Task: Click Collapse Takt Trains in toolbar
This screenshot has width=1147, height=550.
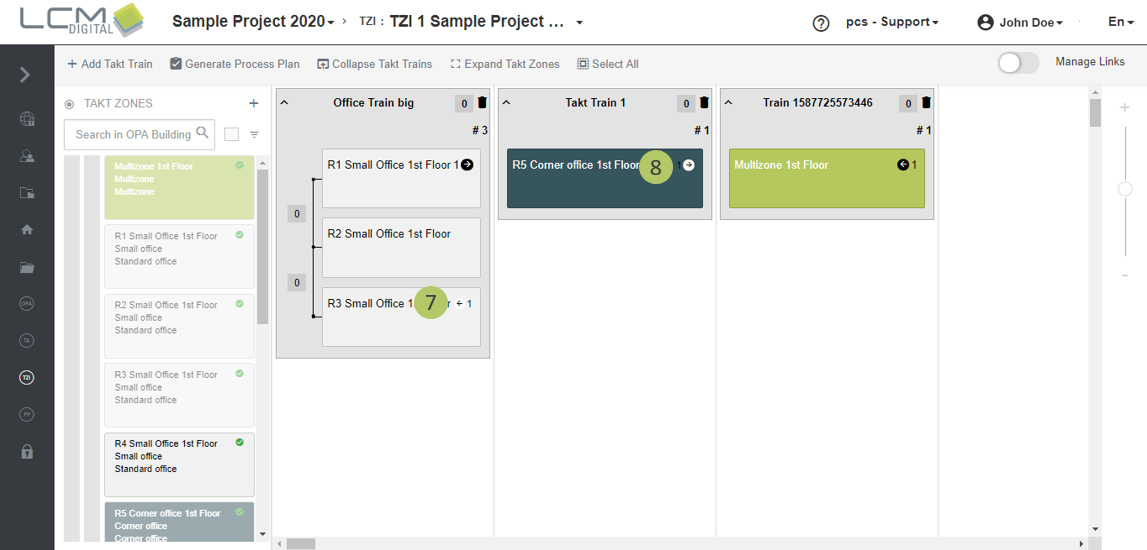Action: 375,64
